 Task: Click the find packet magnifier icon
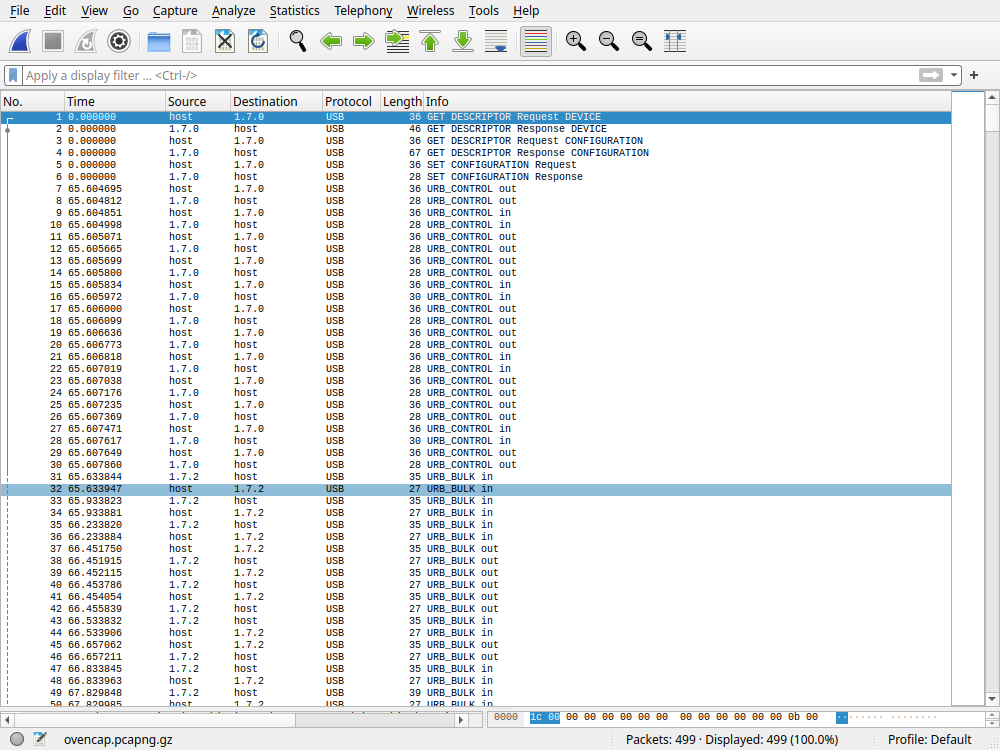297,41
